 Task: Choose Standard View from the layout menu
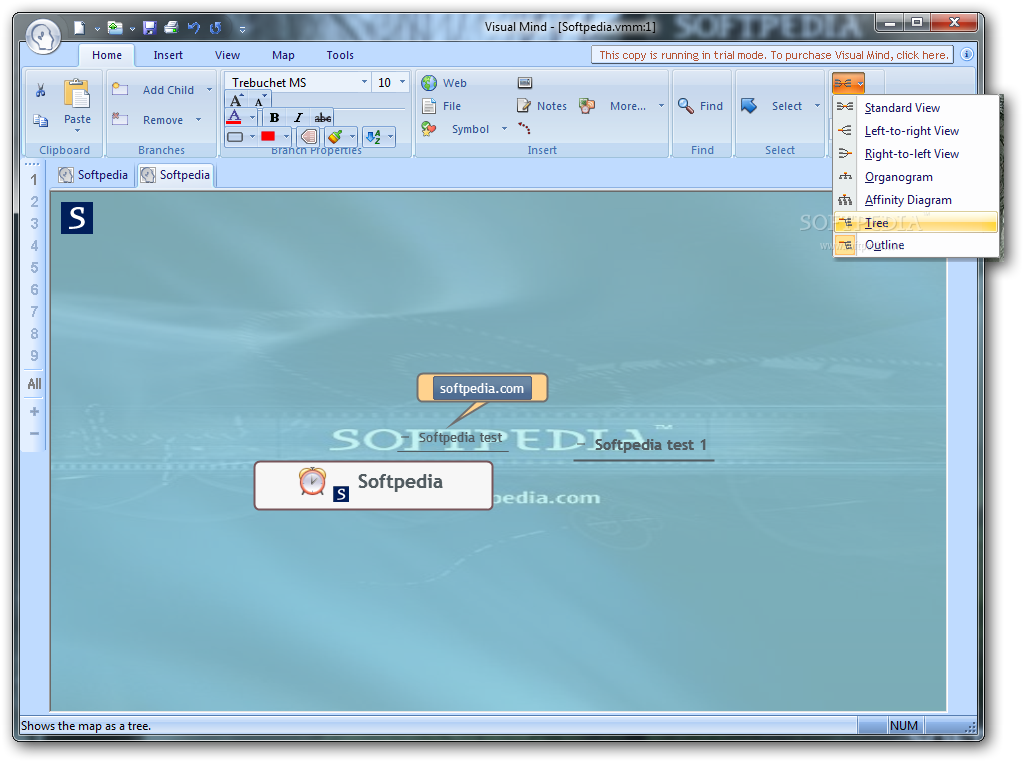[916, 108]
